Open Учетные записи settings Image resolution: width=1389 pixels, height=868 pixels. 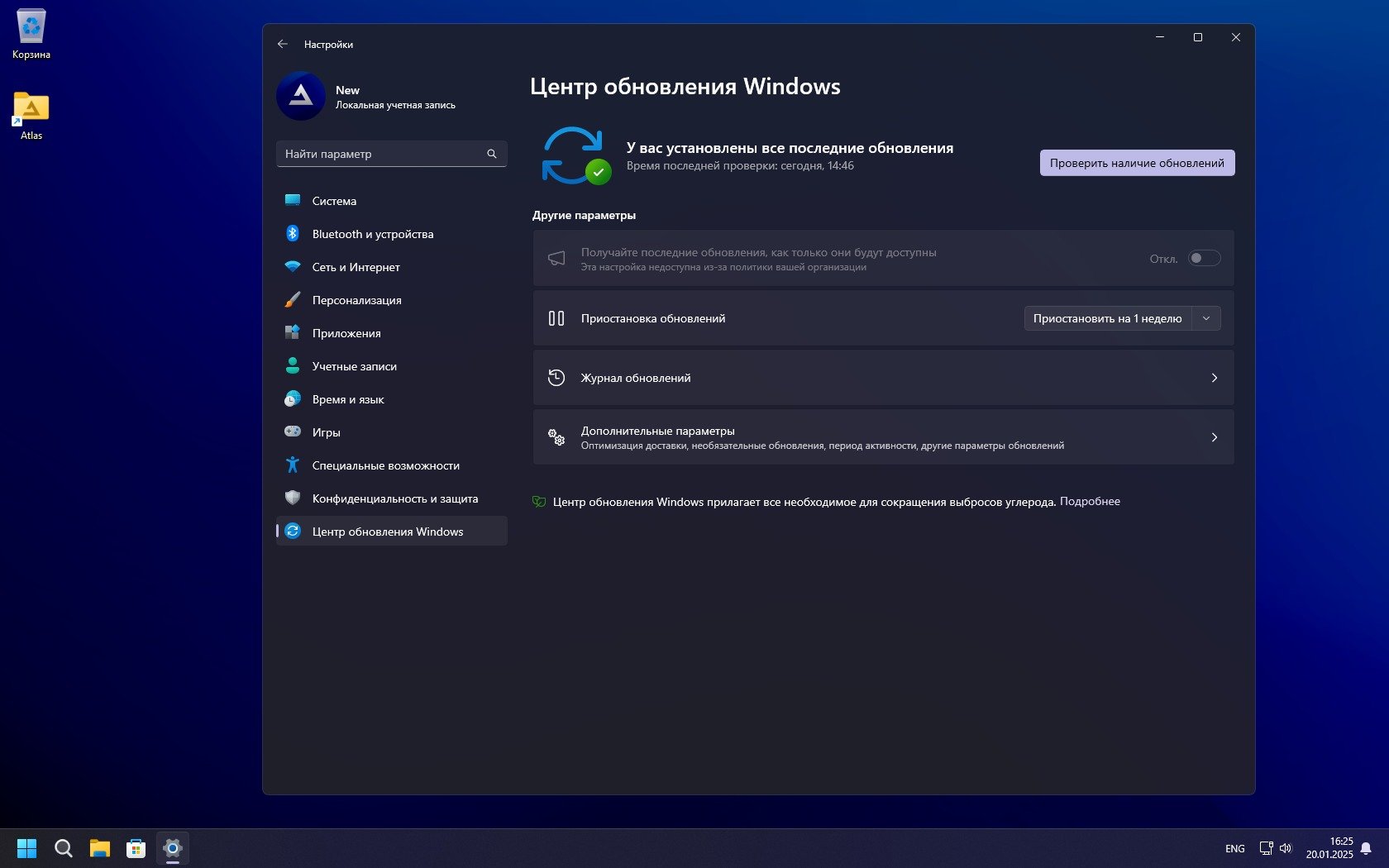[x=391, y=365]
